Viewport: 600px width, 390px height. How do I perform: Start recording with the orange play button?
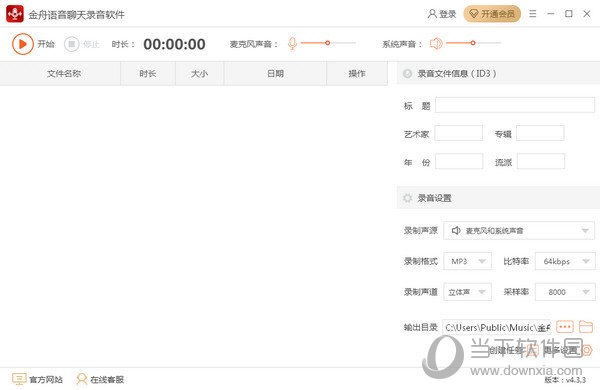coord(23,44)
